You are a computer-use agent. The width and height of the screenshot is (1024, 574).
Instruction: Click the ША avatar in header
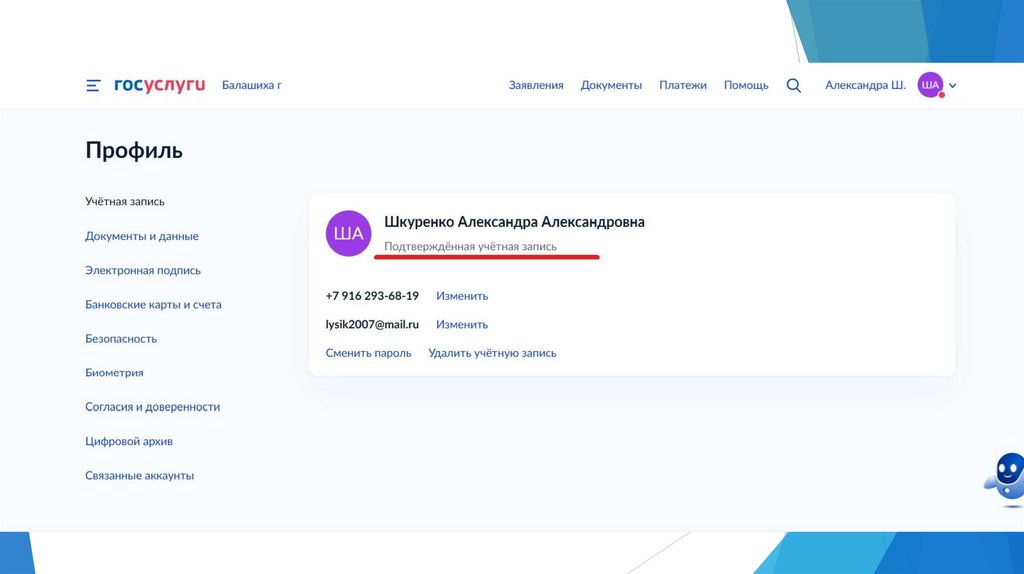(x=930, y=86)
